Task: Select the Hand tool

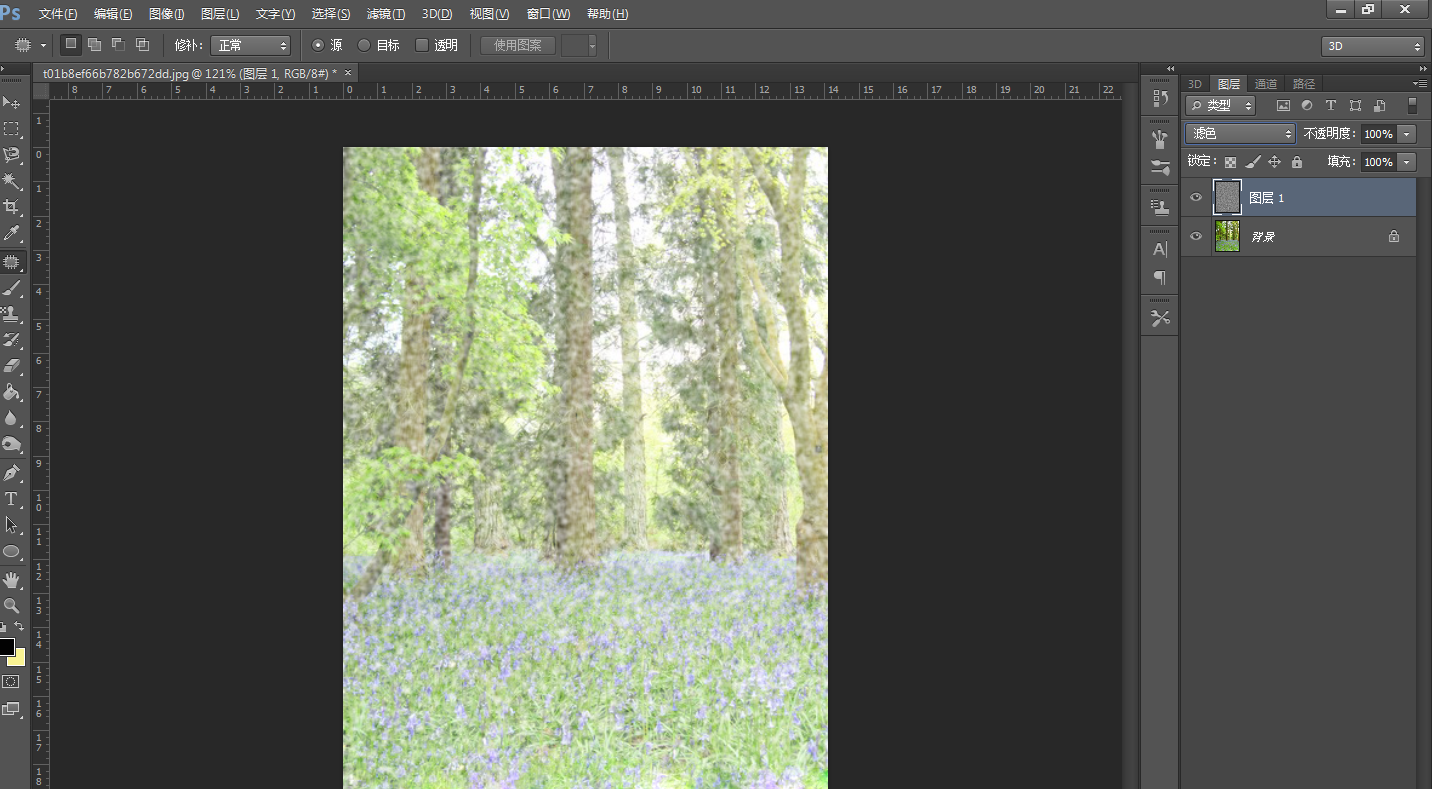Action: [12, 579]
